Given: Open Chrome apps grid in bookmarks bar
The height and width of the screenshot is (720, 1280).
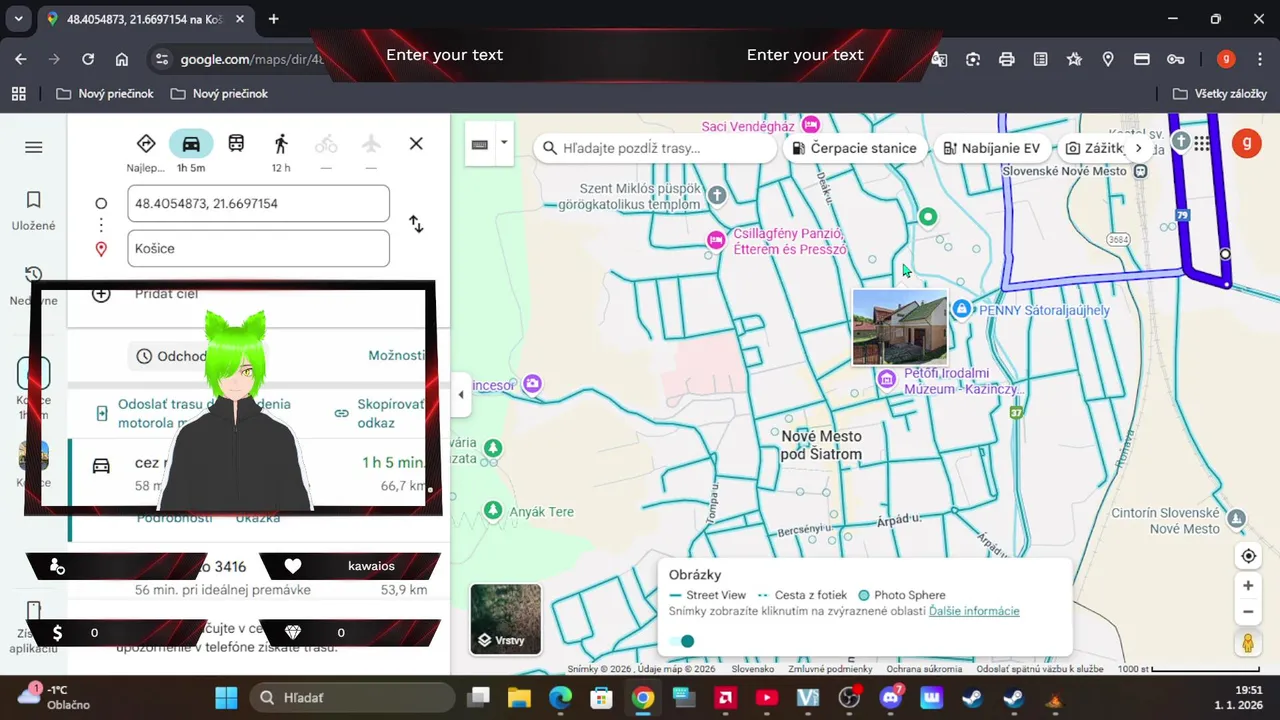Looking at the screenshot, I should pos(18,93).
